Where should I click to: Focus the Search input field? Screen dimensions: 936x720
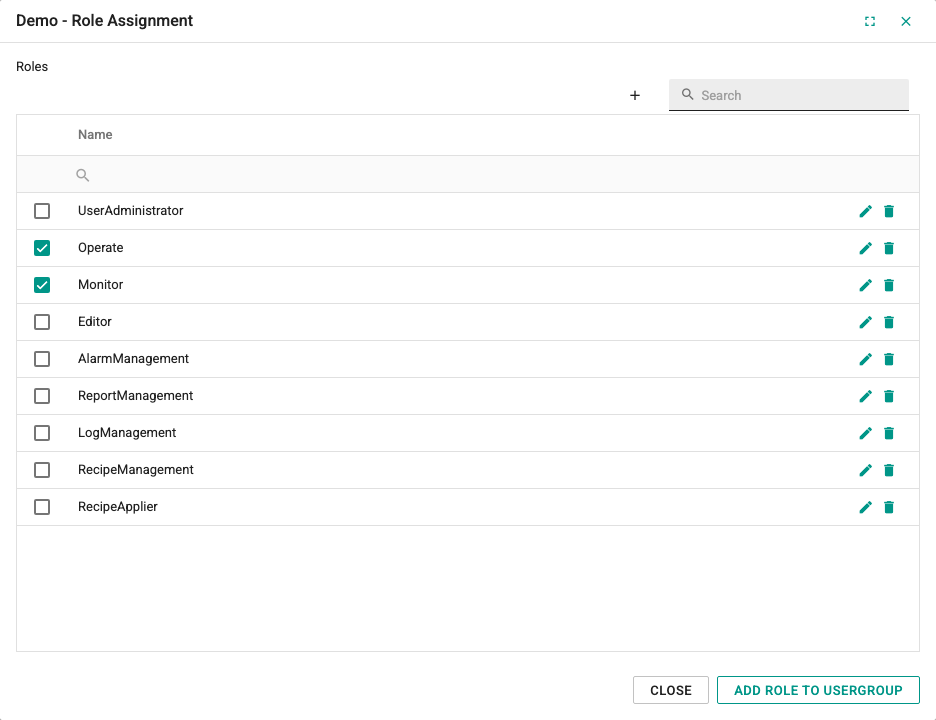coord(789,95)
